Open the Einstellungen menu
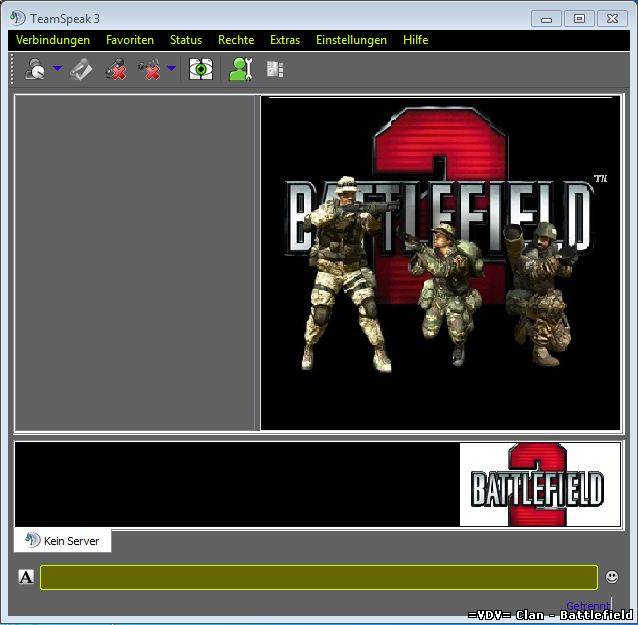Screen dimensions: 638x625 click(x=352, y=40)
